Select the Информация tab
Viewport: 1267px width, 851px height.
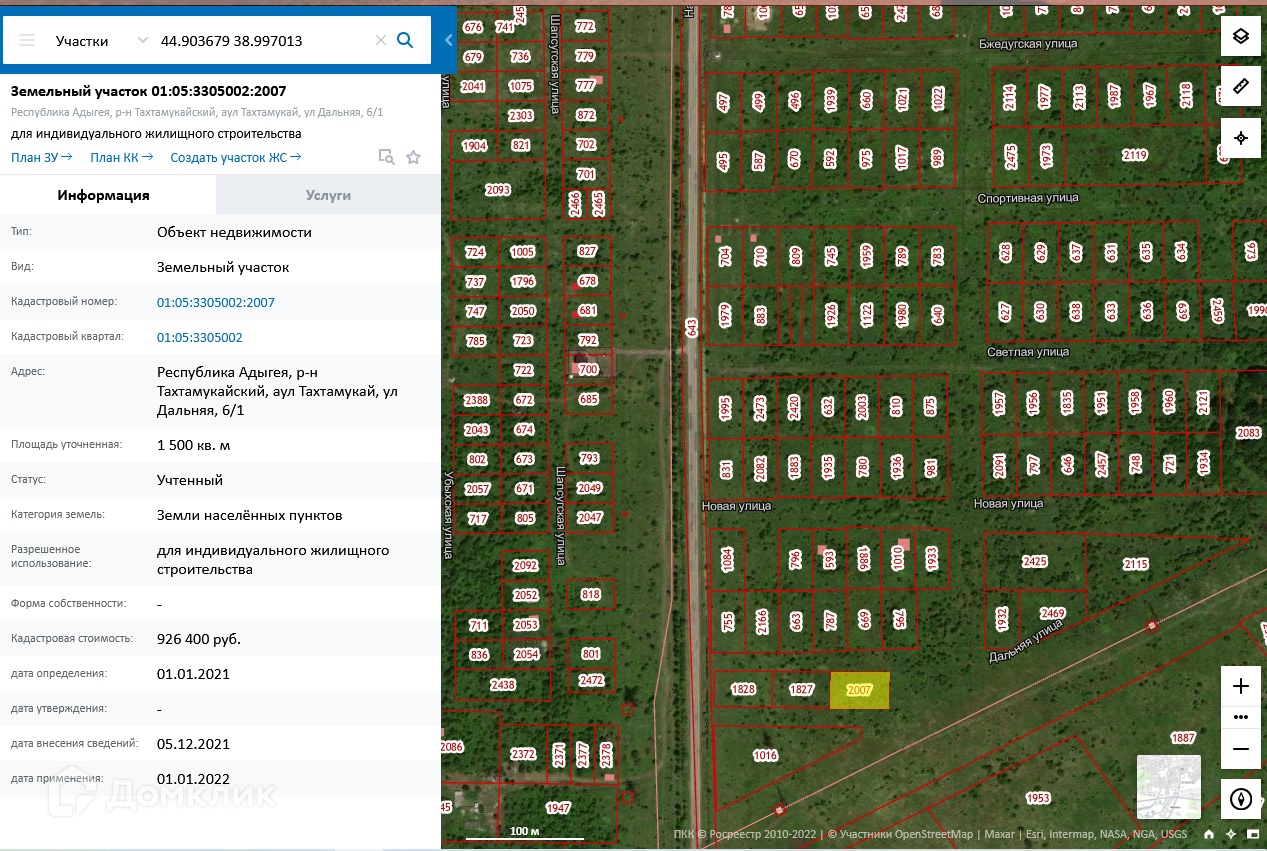click(103, 195)
